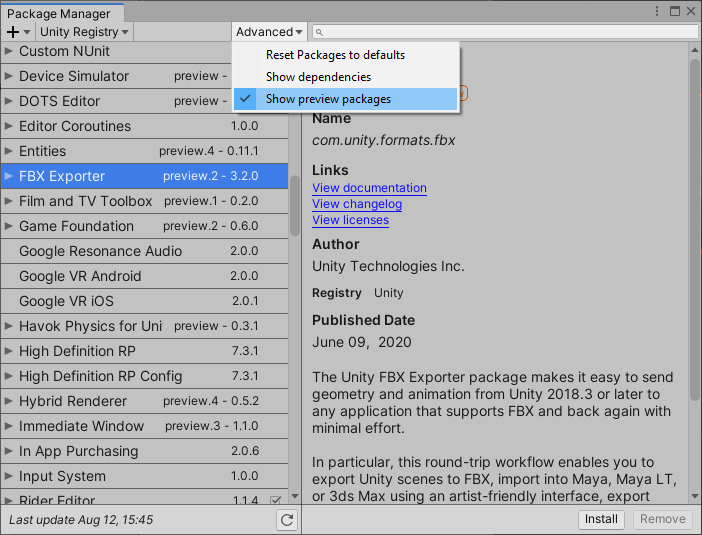Image resolution: width=702 pixels, height=535 pixels.
Task: Click the plus add package icon
Action: click(x=14, y=32)
